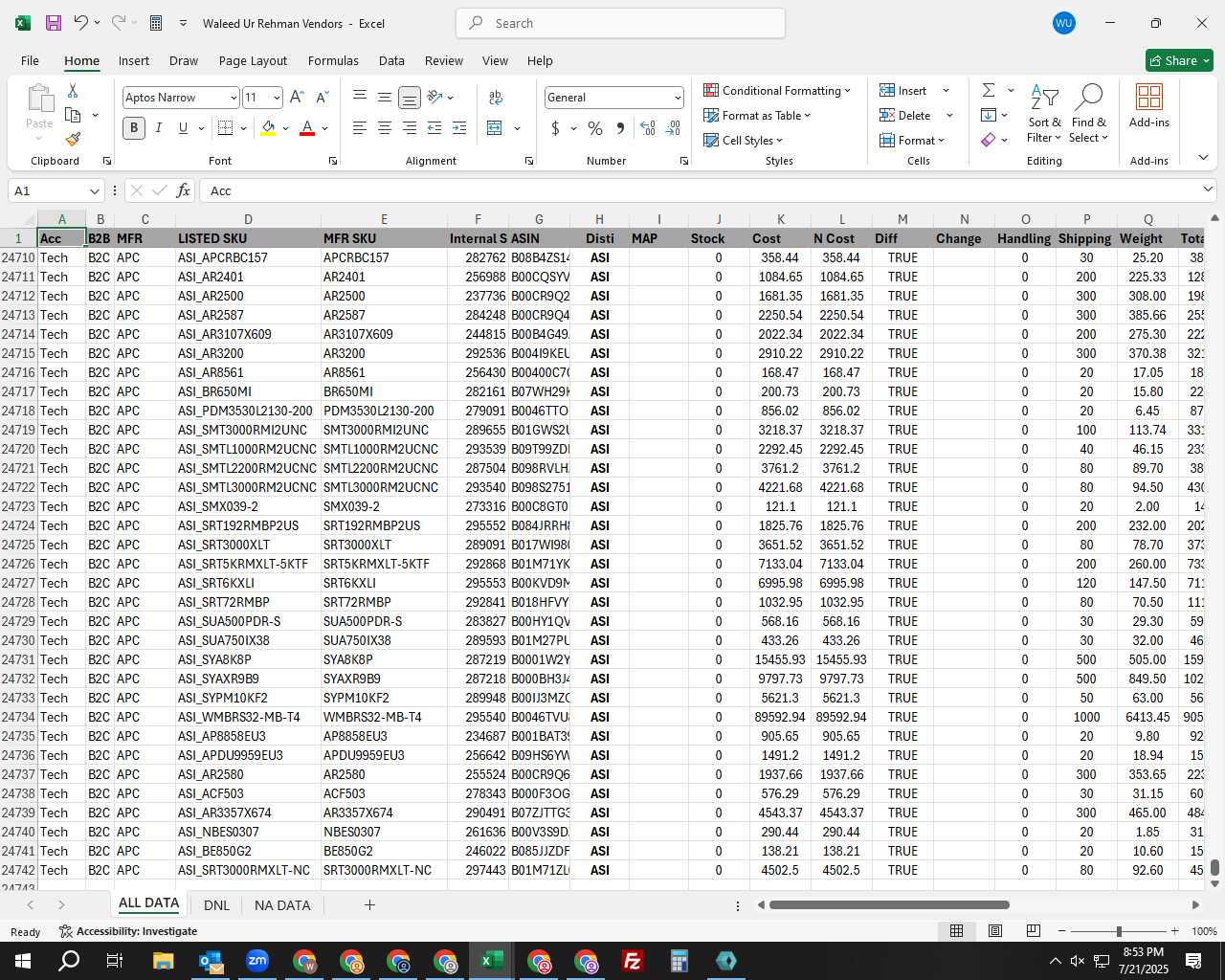Open the Add-ins icon
1225x980 pixels.
coord(1148,106)
